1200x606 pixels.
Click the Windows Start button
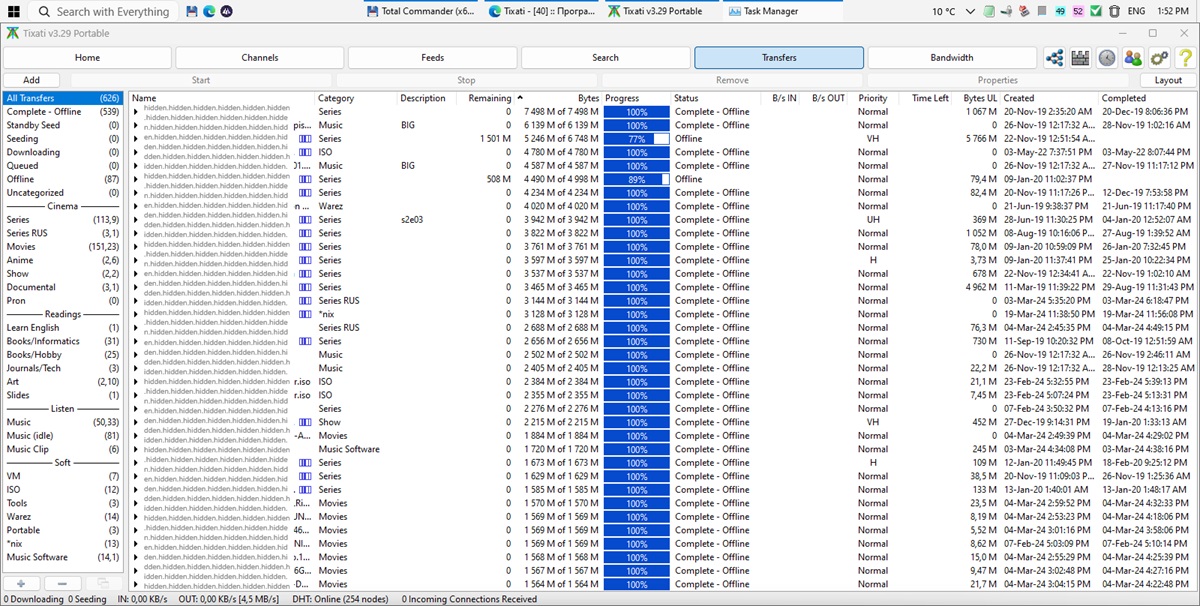pyautogui.click(x=14, y=12)
